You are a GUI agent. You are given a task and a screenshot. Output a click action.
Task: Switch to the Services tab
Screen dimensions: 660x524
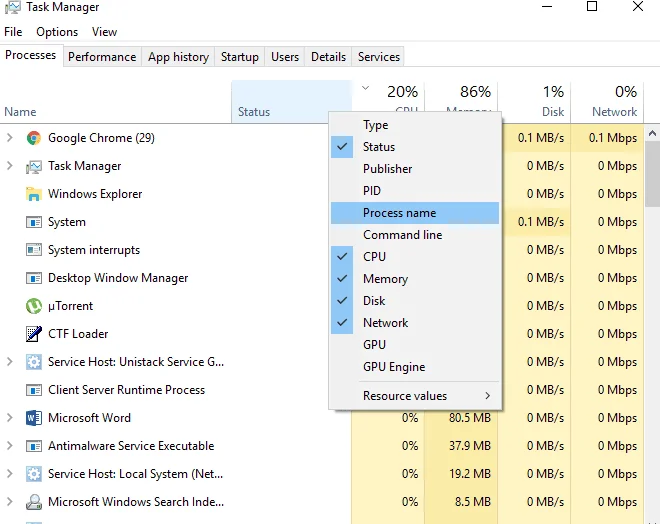coord(379,57)
